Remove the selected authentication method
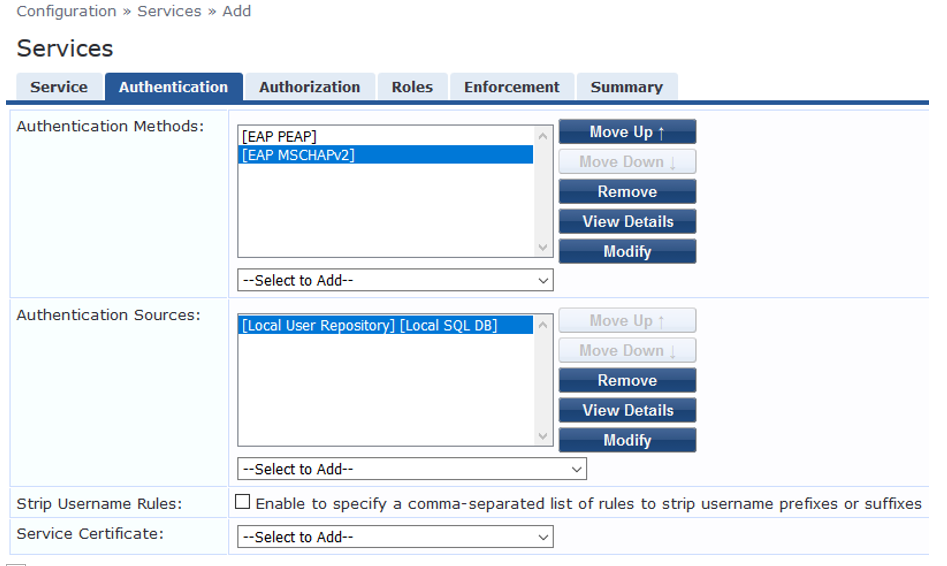947x566 pixels. coord(627,192)
